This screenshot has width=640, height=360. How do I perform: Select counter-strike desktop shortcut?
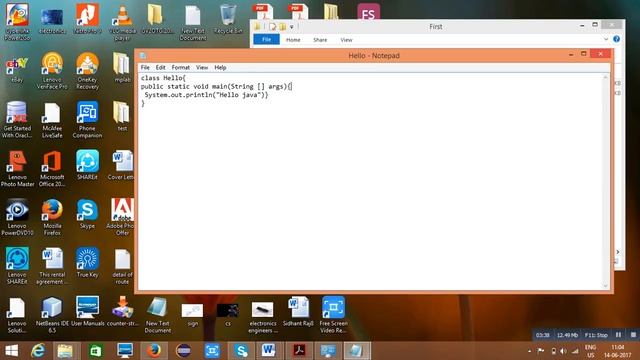pos(122,311)
